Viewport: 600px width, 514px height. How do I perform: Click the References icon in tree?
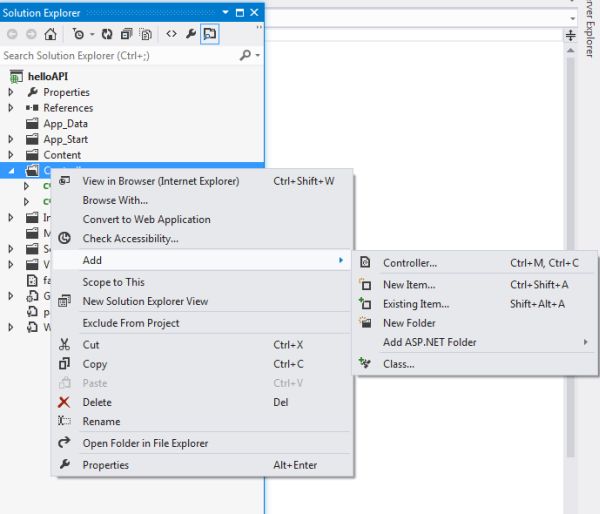pyautogui.click(x=32, y=108)
